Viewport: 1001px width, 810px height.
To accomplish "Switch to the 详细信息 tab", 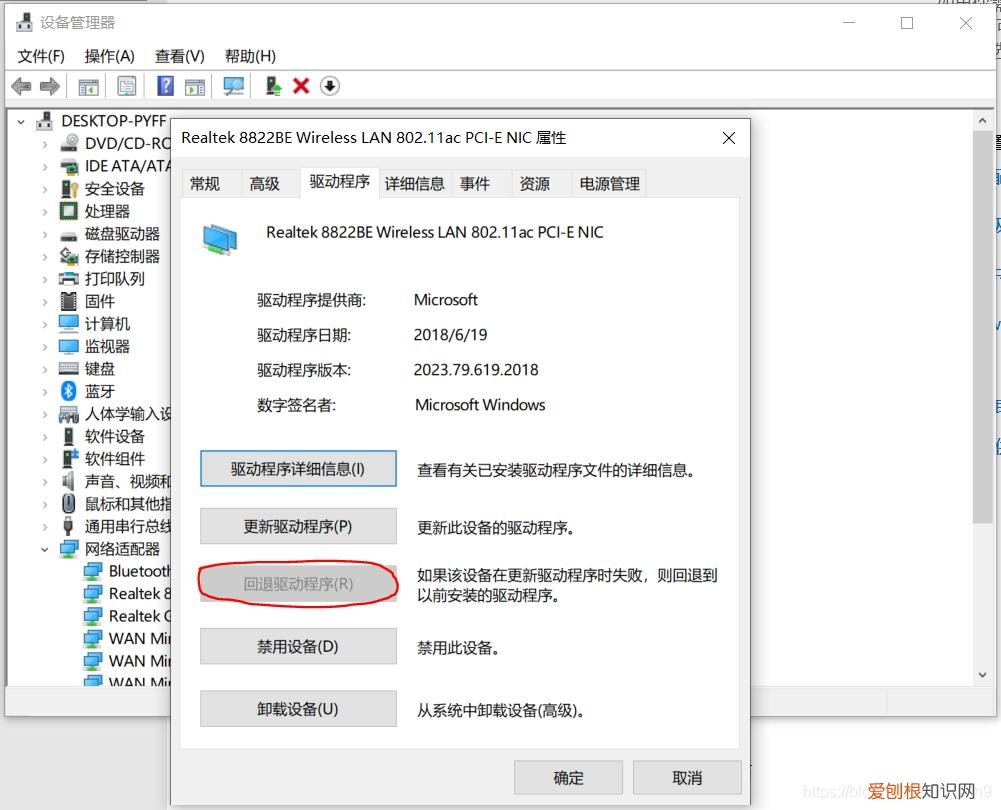I will (415, 183).
